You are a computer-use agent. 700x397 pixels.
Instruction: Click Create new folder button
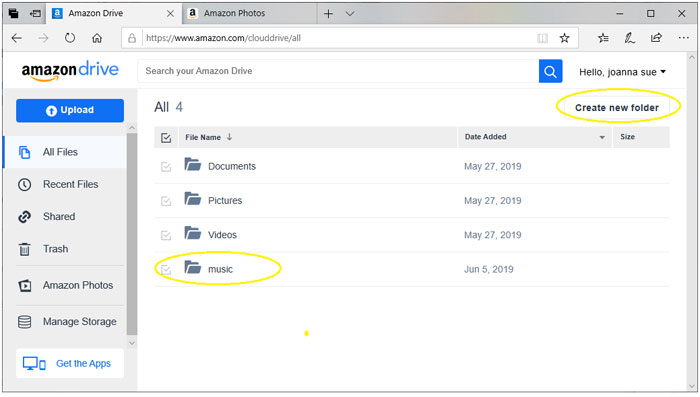pyautogui.click(x=617, y=108)
